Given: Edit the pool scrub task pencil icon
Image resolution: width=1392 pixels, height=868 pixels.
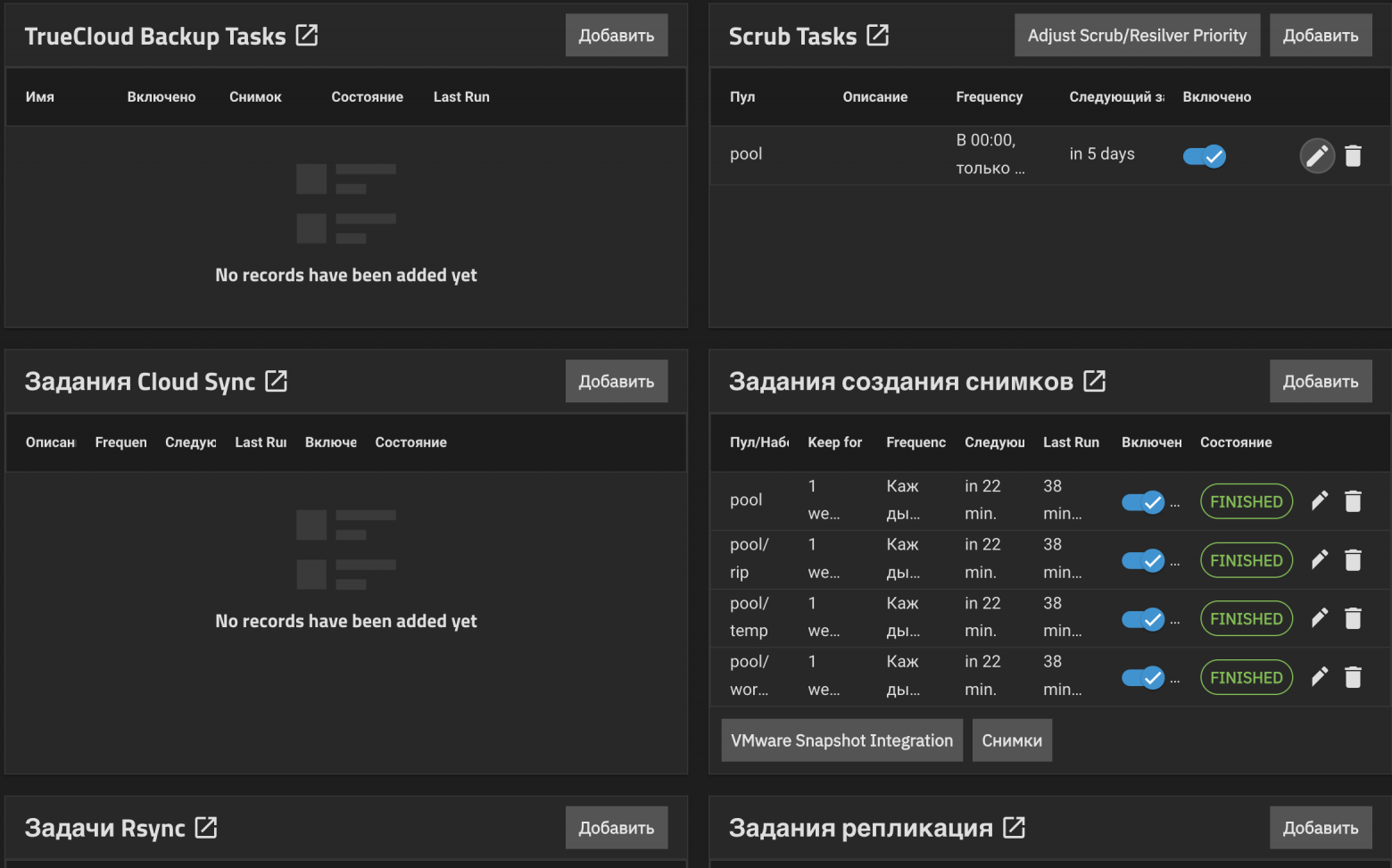Looking at the screenshot, I should (1317, 156).
